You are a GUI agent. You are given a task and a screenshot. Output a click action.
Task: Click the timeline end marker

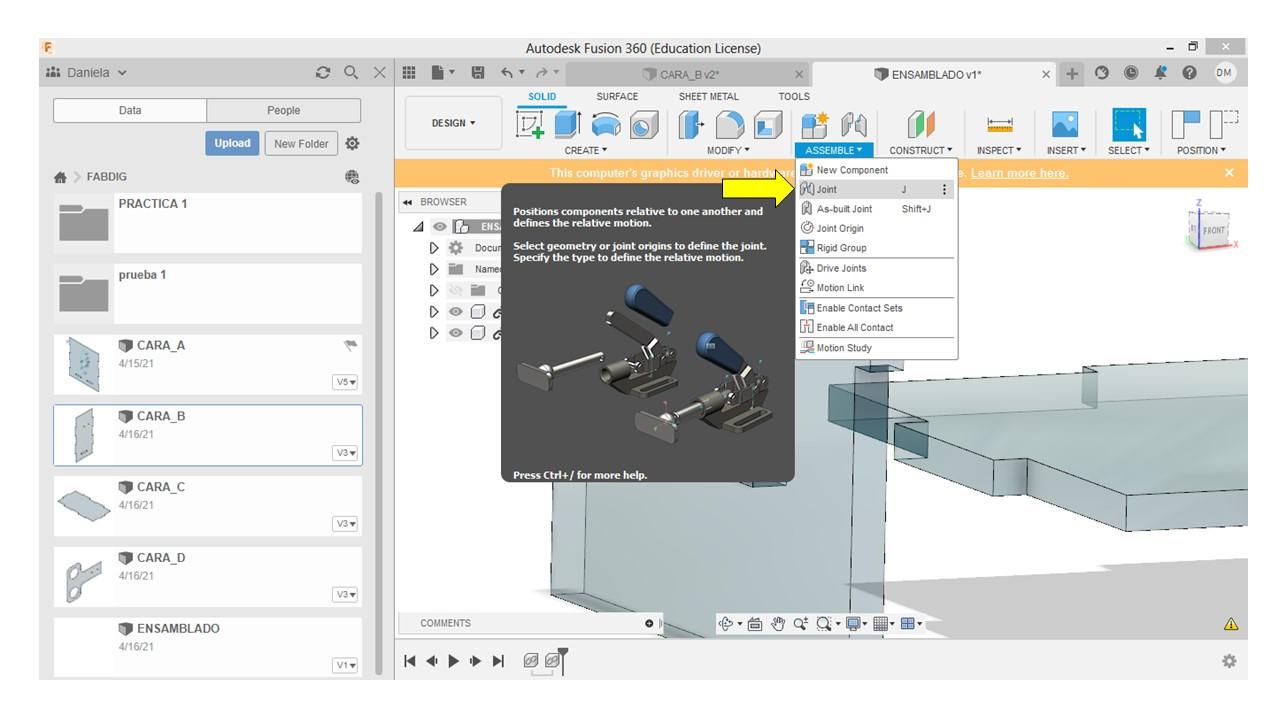click(x=563, y=660)
